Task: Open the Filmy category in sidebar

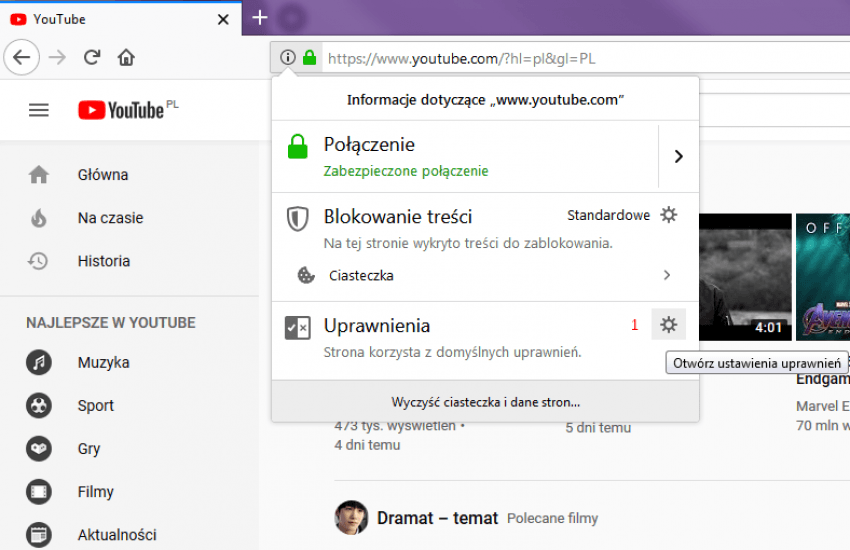Action: coord(95,491)
